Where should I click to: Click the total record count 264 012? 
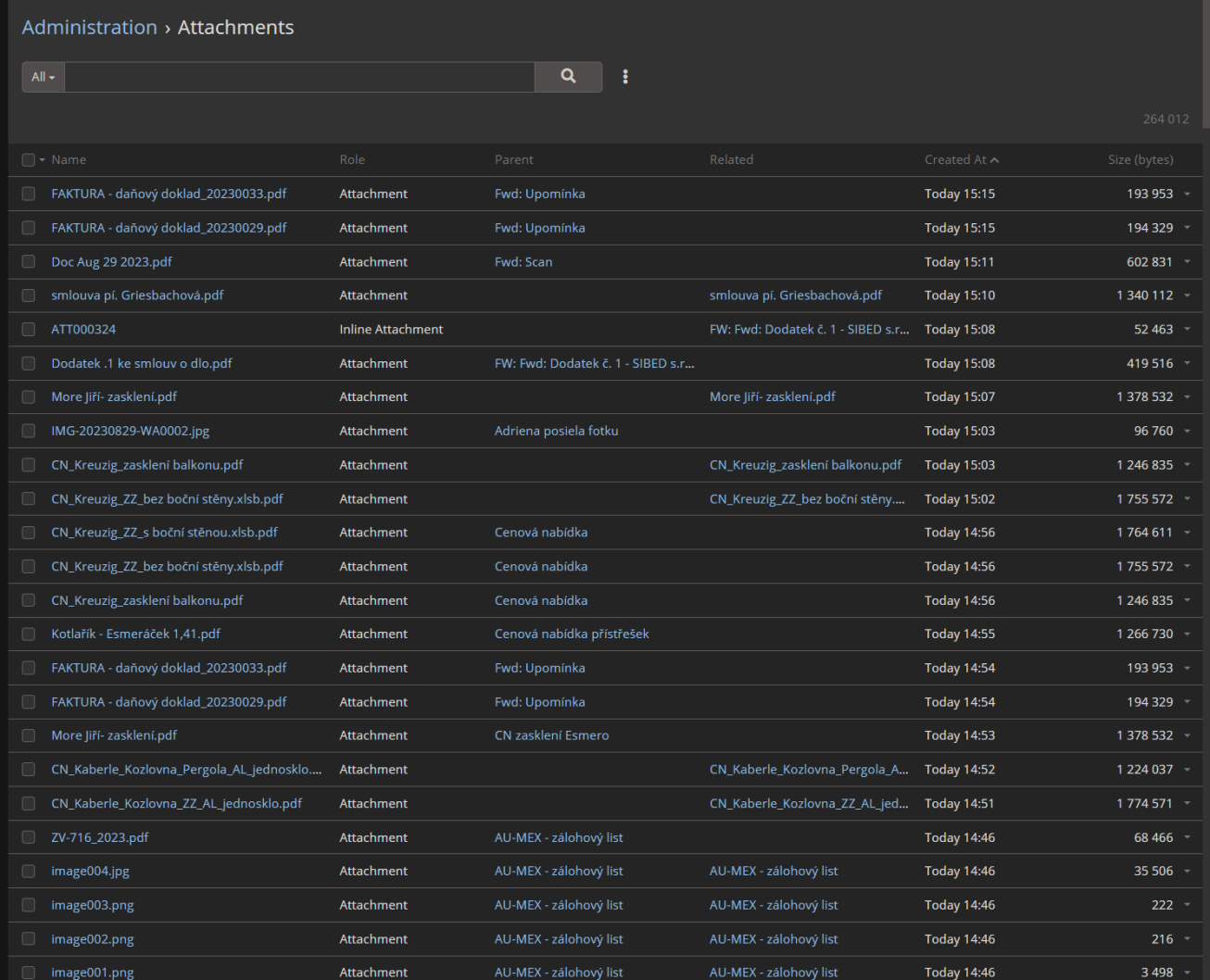[x=1166, y=119]
